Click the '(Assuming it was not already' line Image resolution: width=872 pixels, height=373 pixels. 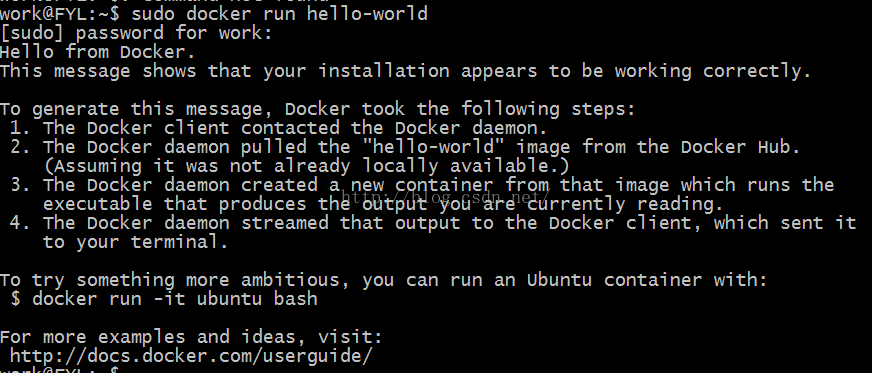tap(306, 166)
